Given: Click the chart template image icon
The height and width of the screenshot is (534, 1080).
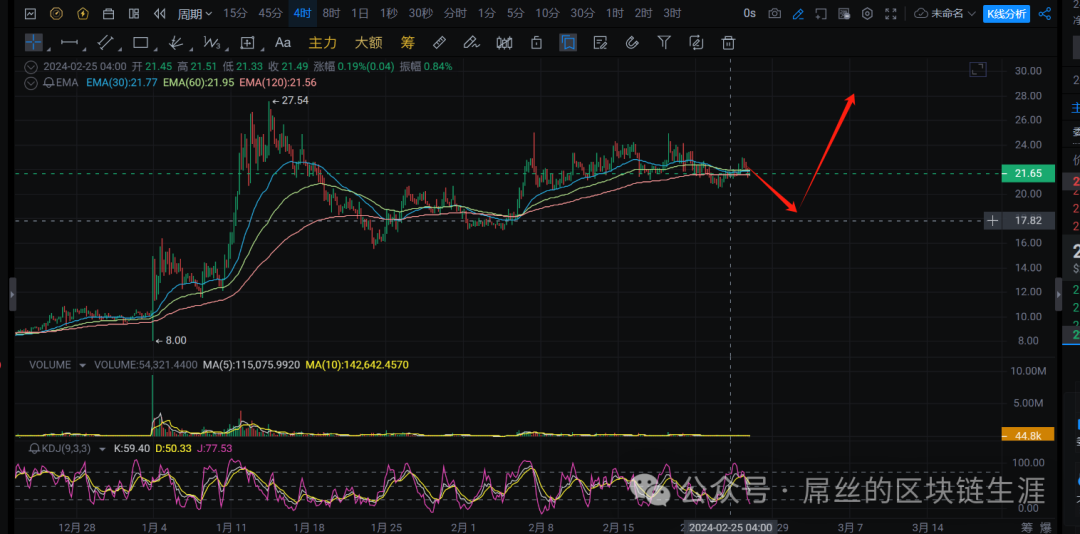Looking at the screenshot, I should point(844,13).
